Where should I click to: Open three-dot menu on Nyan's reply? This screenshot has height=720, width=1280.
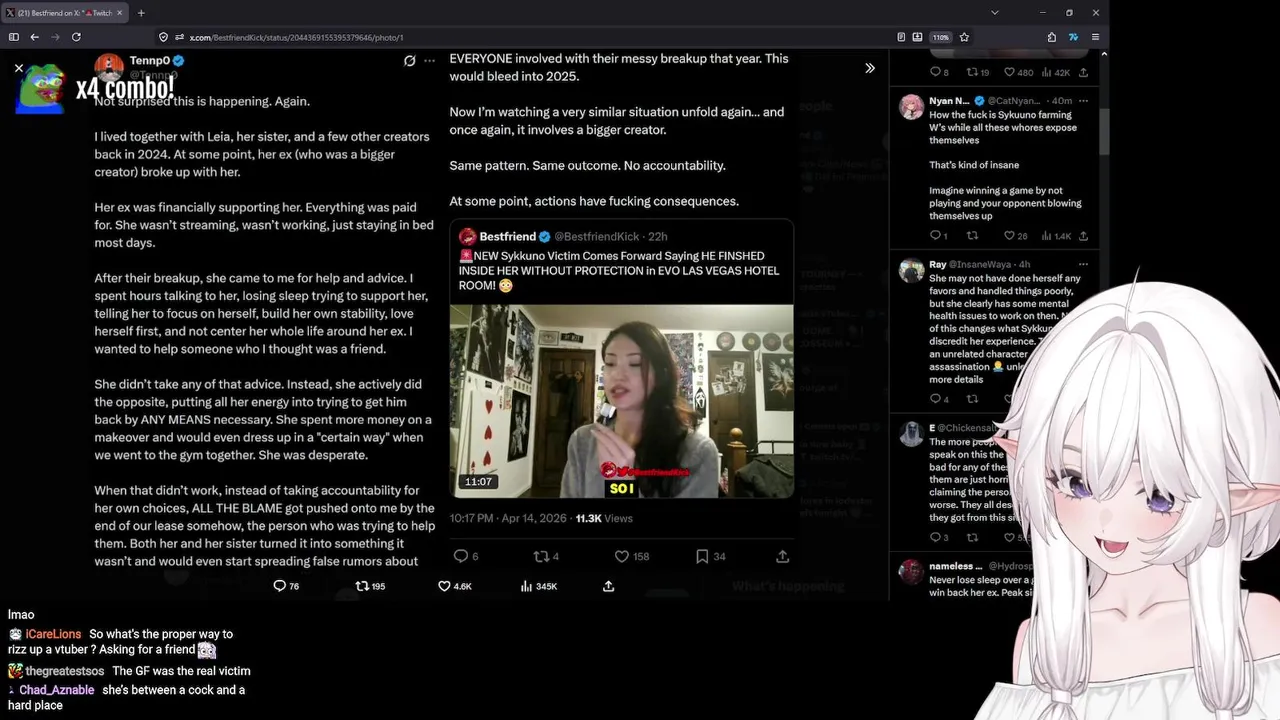click(1083, 100)
